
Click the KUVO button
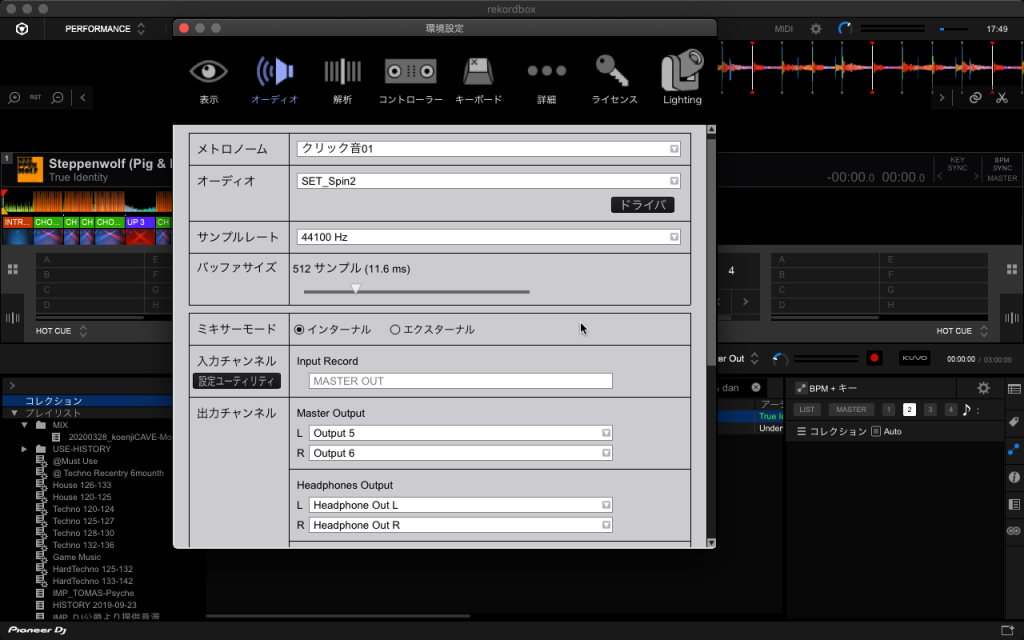tap(914, 358)
